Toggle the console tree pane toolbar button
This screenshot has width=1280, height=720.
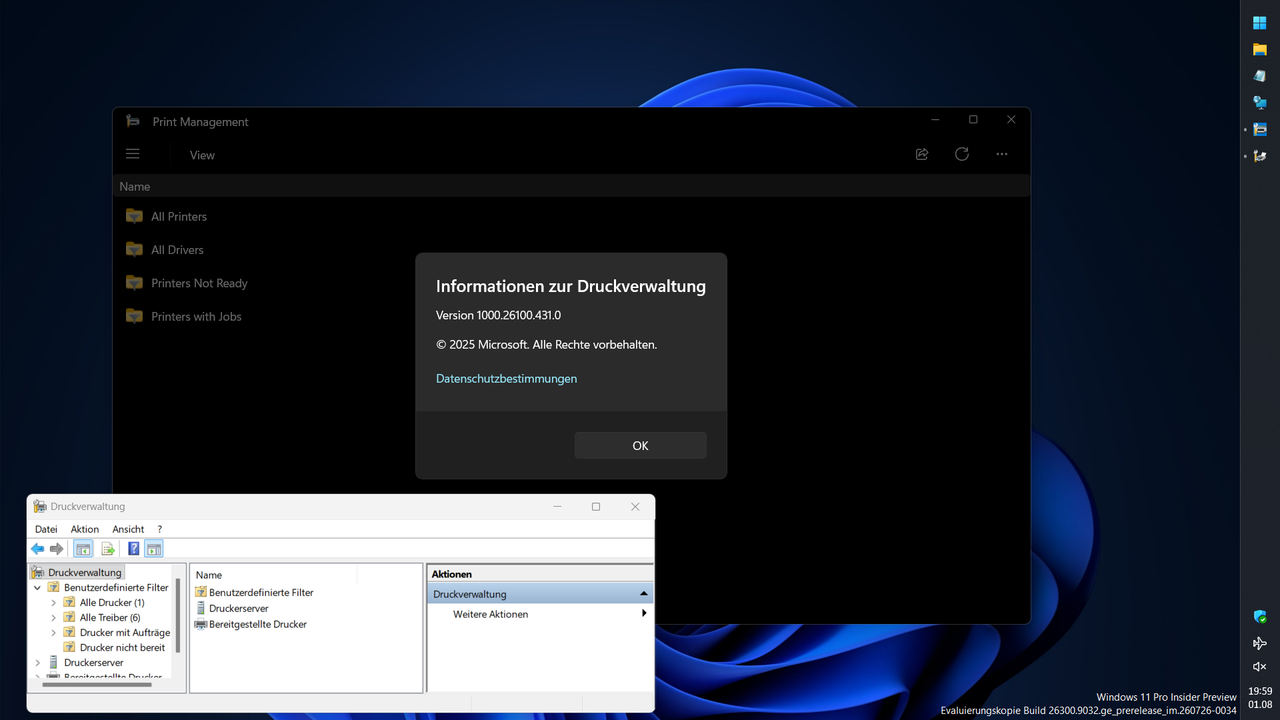pyautogui.click(x=83, y=549)
